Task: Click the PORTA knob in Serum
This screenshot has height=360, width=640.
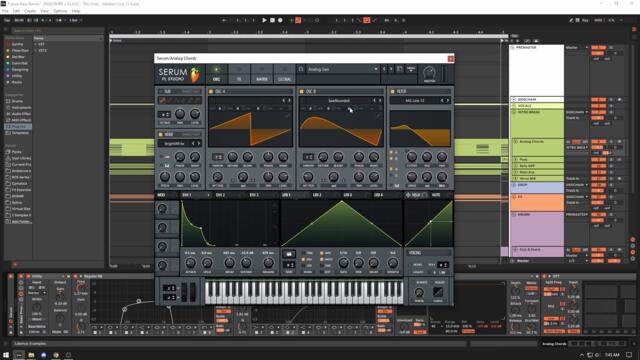Action: click(x=419, y=292)
